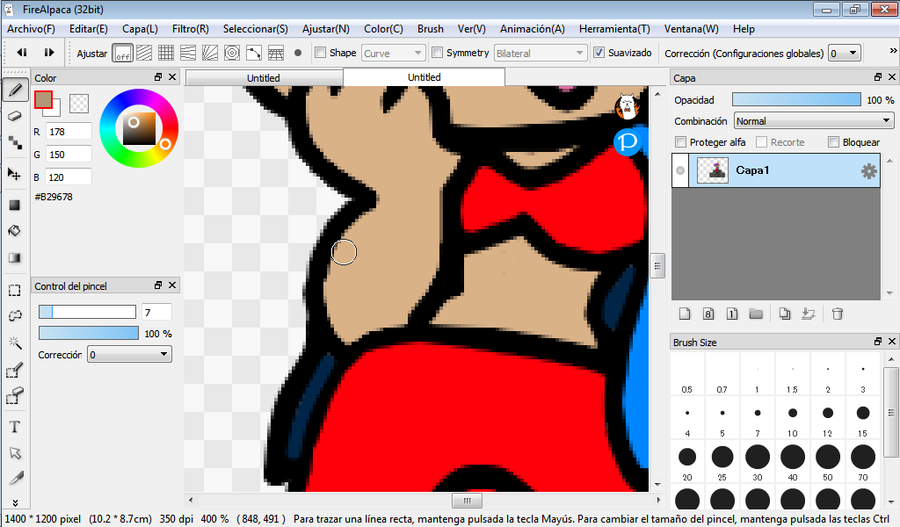Screen dimensions: 900x527
Task: Select the Operation arrow tool
Action: (x=15, y=453)
